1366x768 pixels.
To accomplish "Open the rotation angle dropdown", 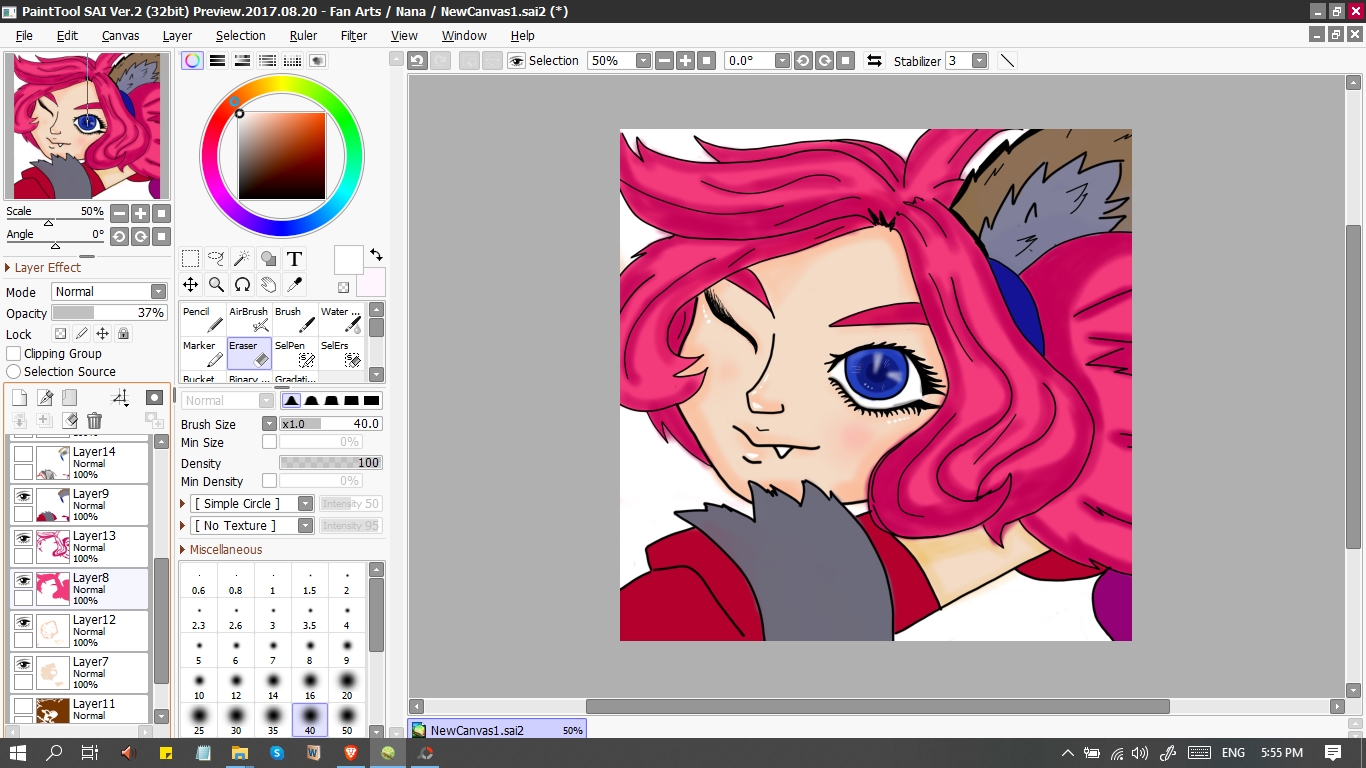I will pyautogui.click(x=783, y=60).
